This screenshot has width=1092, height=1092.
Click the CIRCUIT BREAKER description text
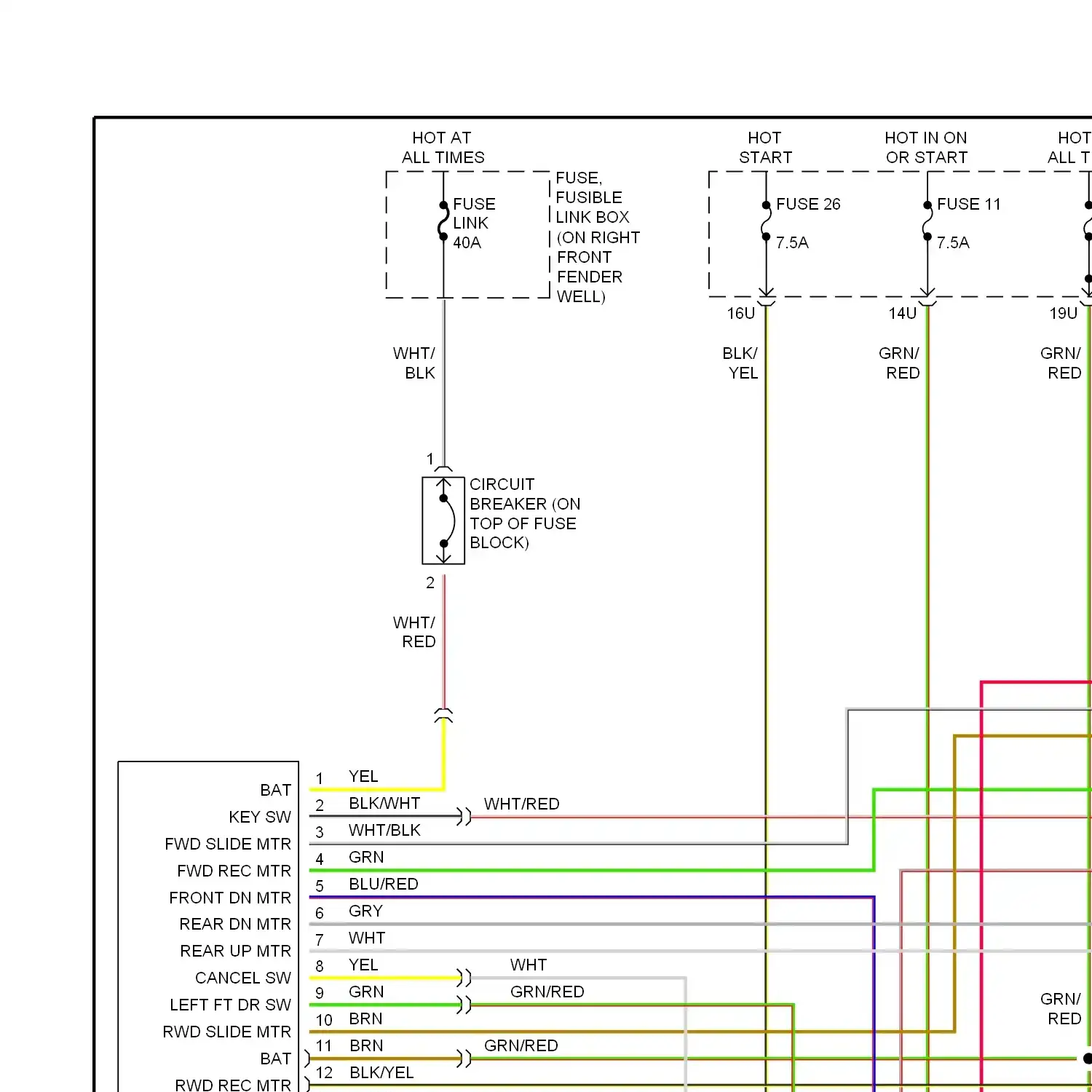[x=525, y=514]
